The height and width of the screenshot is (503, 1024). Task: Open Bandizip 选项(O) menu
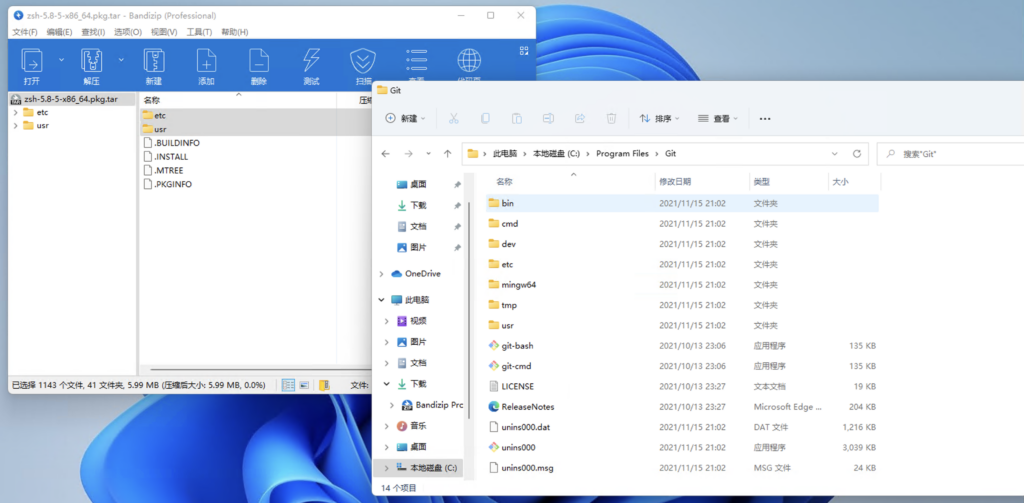point(128,32)
